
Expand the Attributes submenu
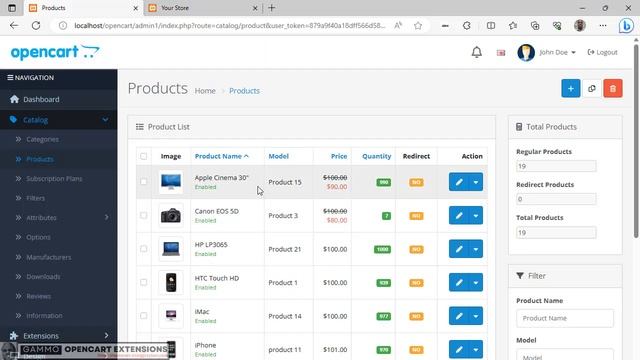(x=58, y=218)
